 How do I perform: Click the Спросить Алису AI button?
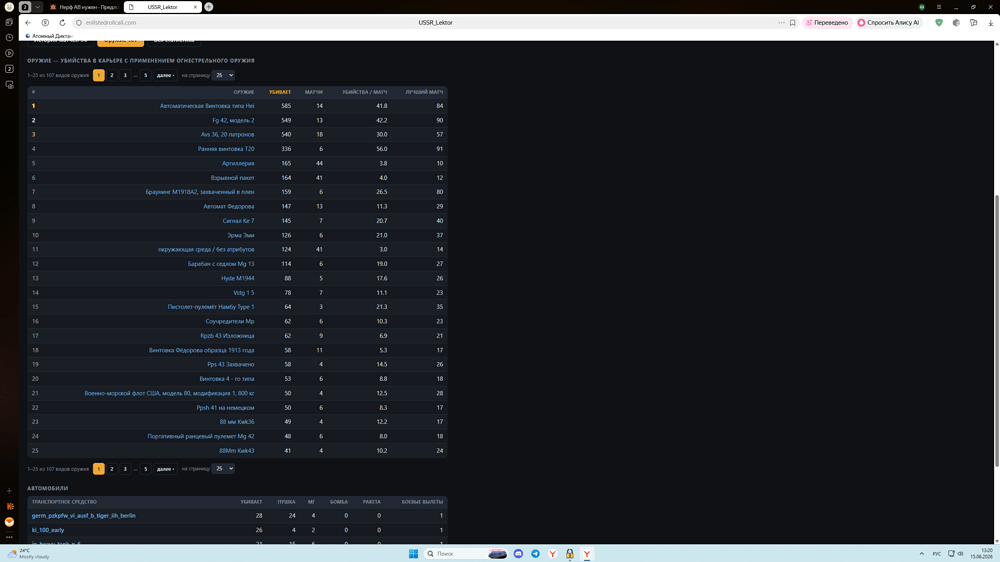tap(888, 22)
